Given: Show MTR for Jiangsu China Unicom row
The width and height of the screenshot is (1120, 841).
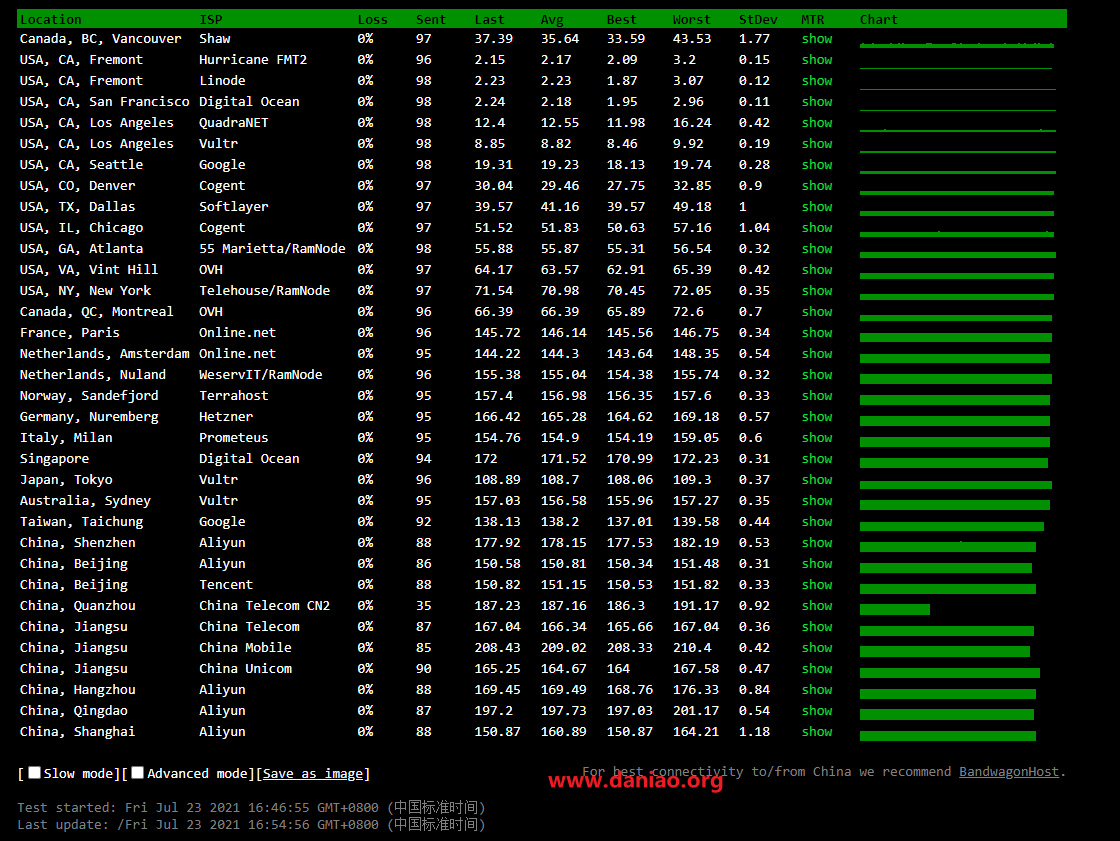Looking at the screenshot, I should (816, 669).
